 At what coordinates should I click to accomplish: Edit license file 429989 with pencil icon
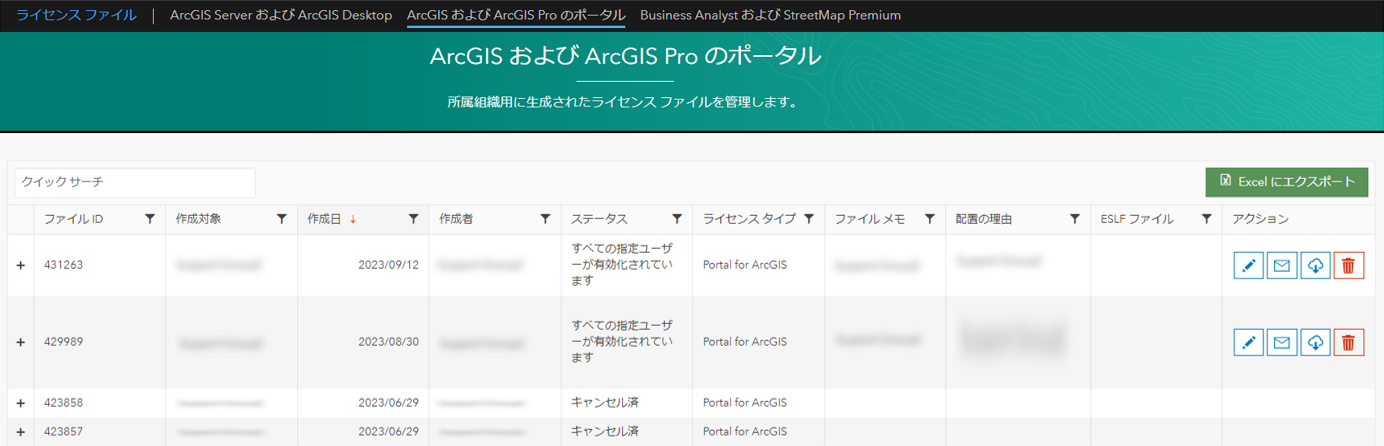pyautogui.click(x=1248, y=342)
